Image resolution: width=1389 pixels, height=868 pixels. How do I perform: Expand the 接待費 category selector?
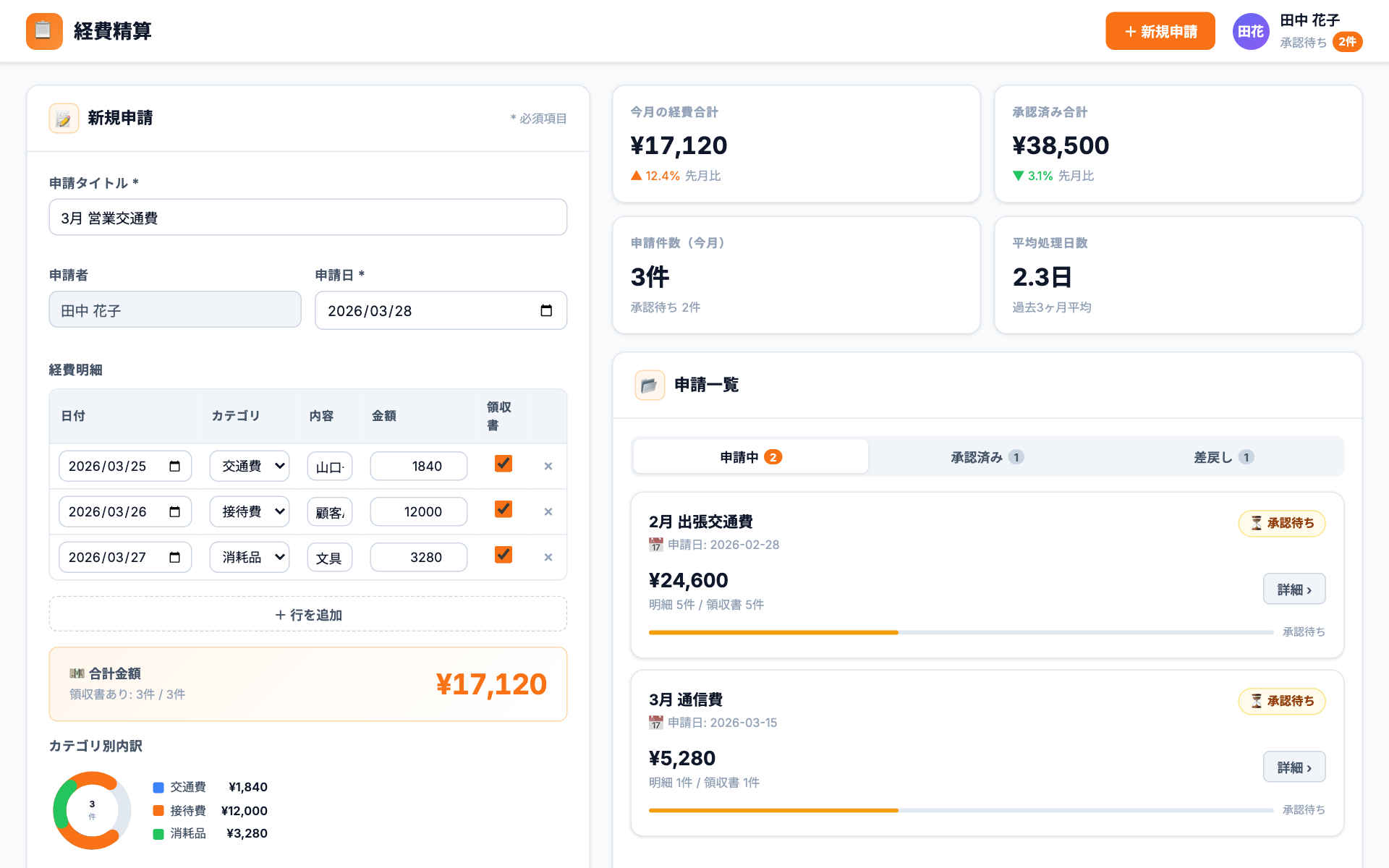coord(249,511)
